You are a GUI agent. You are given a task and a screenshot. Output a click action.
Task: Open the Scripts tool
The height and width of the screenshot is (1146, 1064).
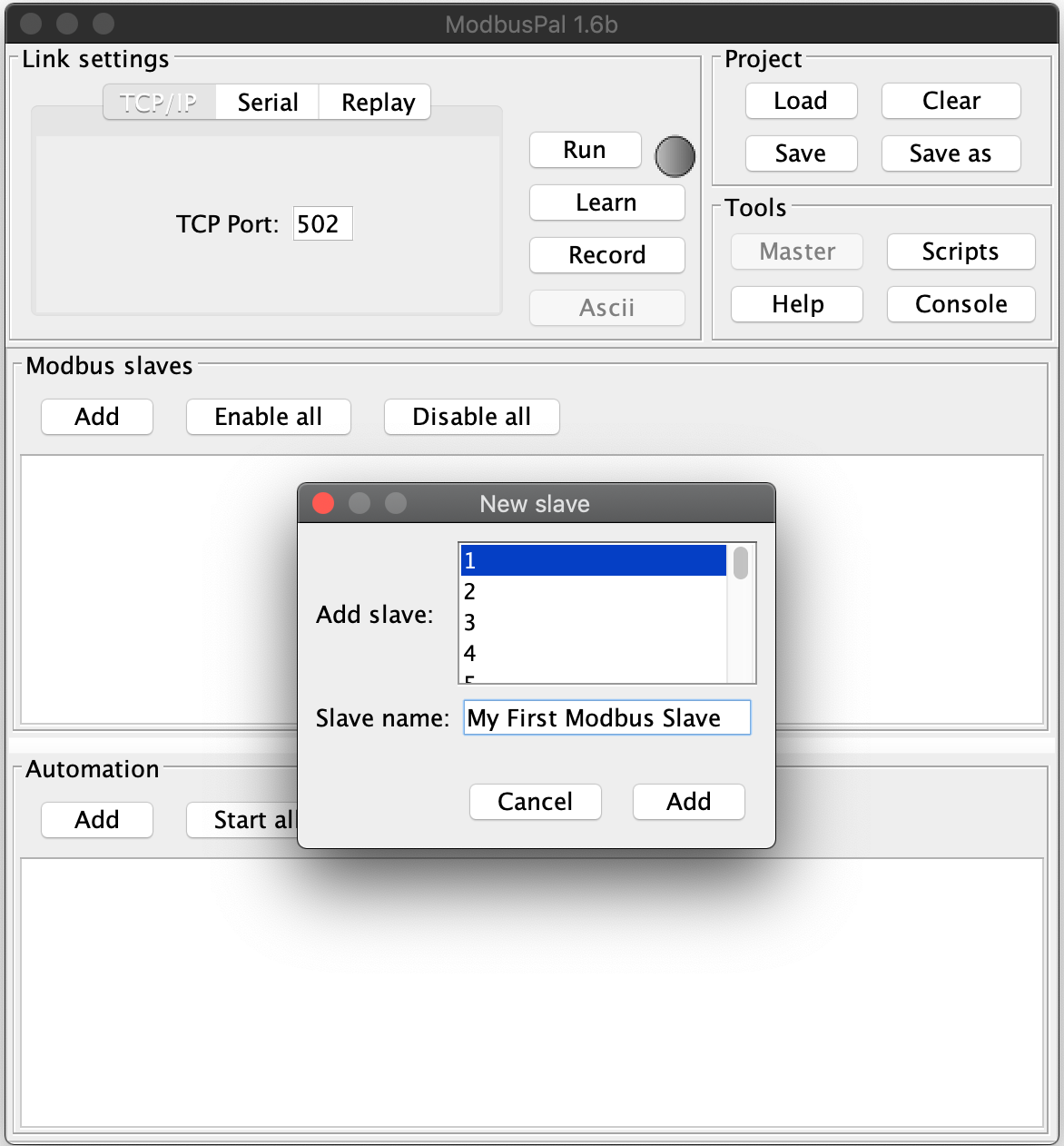(x=961, y=252)
